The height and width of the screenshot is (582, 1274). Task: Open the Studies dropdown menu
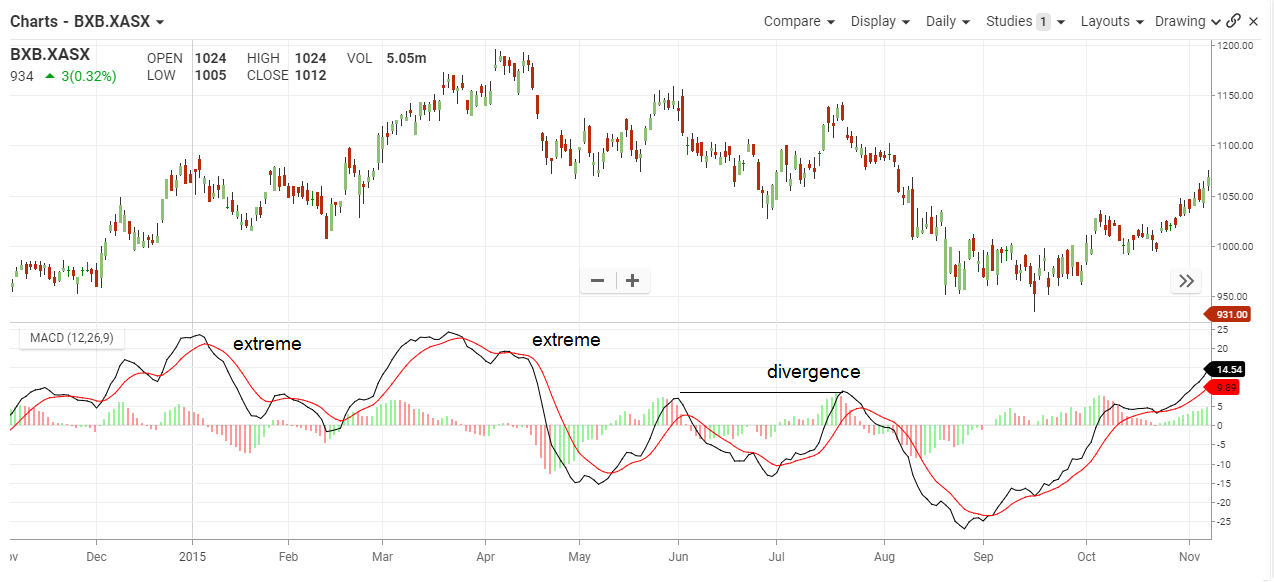coord(1026,21)
